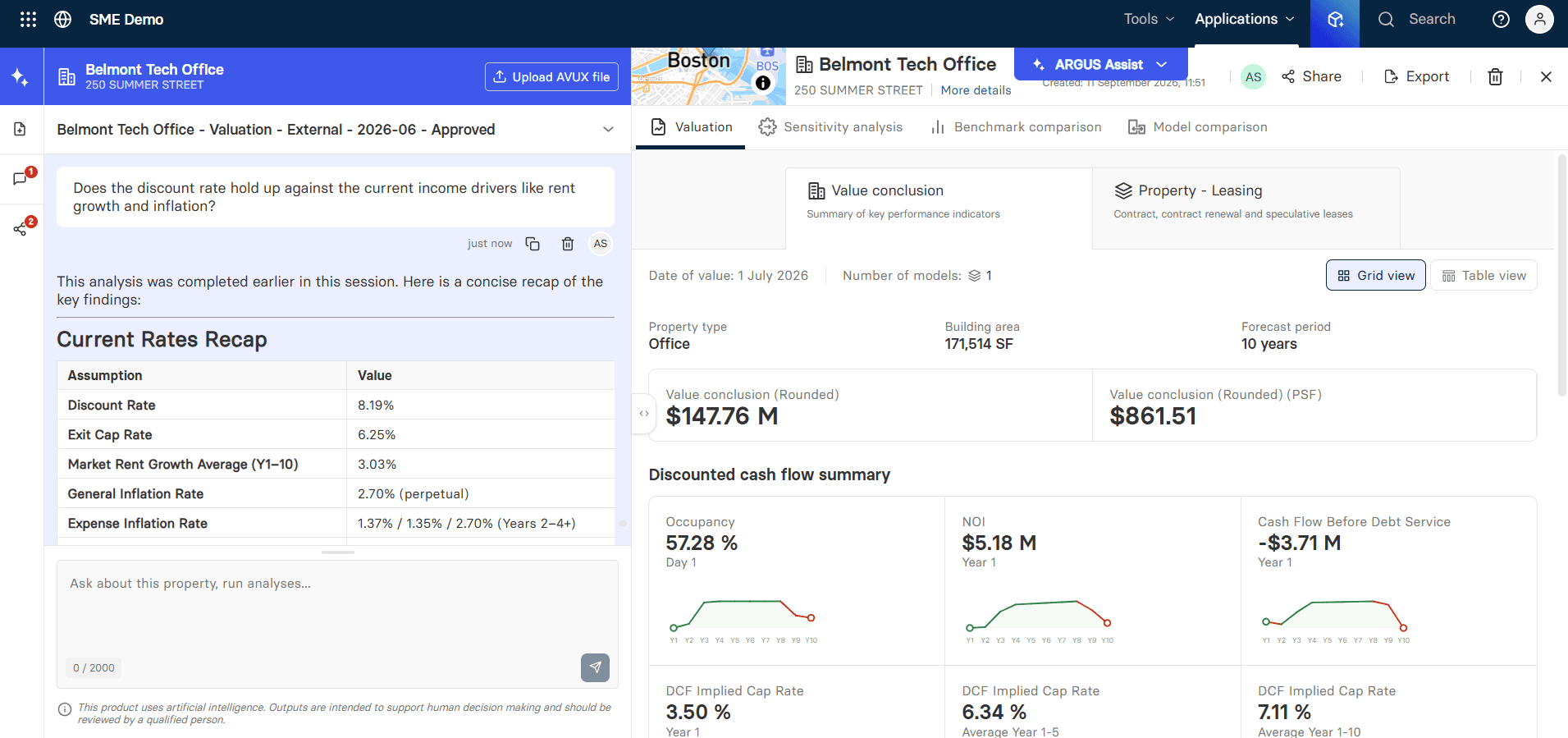The image size is (1568, 738).
Task: Click the AS collaborator avatar
Action: click(1253, 77)
